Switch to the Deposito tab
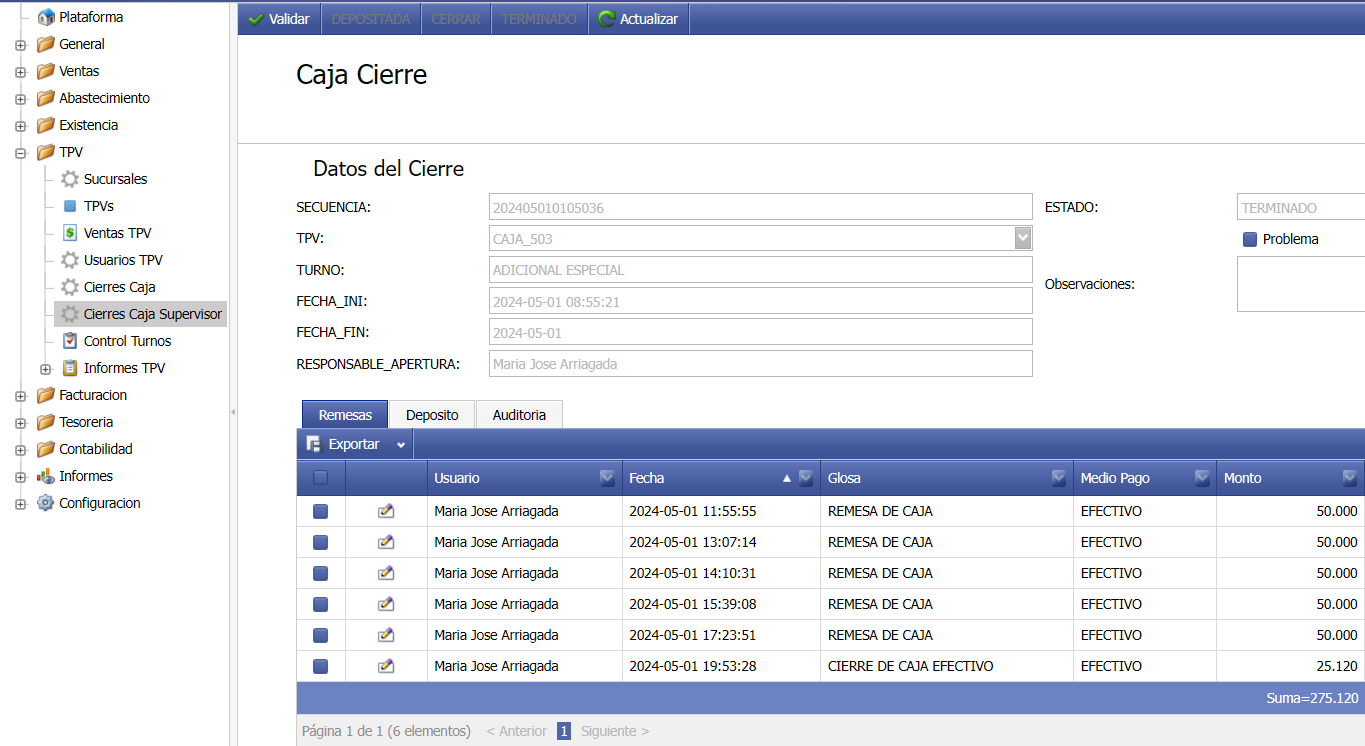Viewport: 1365px width, 746px height. (x=432, y=414)
